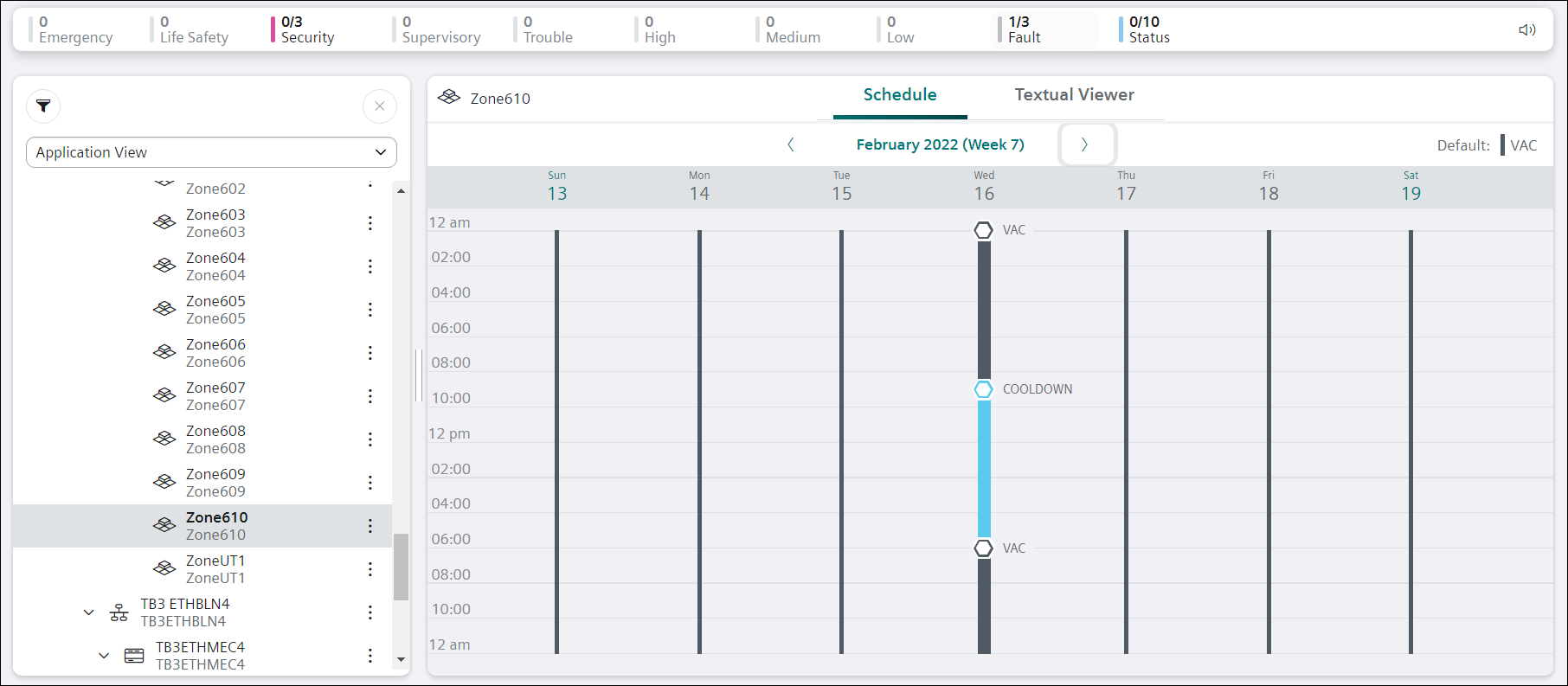
Task: Click the TB3 ETHBLN4 network icon
Action: [x=119, y=612]
